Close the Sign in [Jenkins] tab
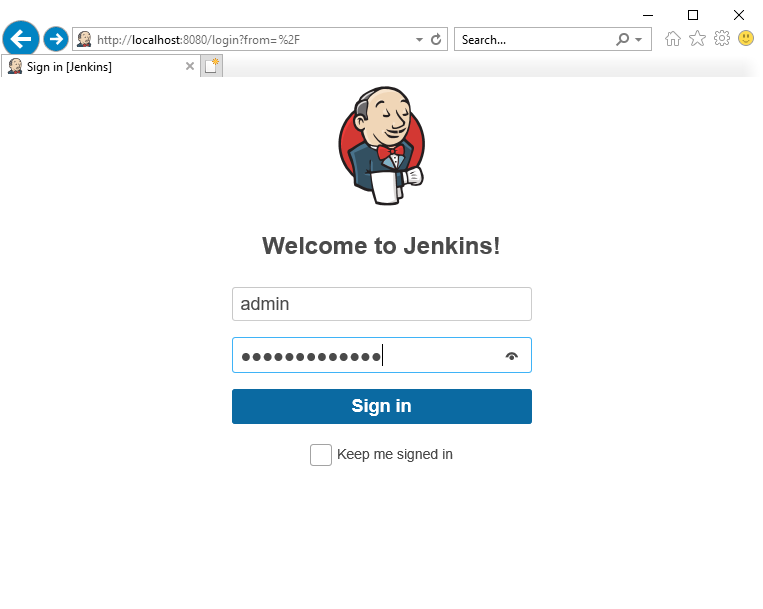The image size is (763, 609). click(190, 66)
